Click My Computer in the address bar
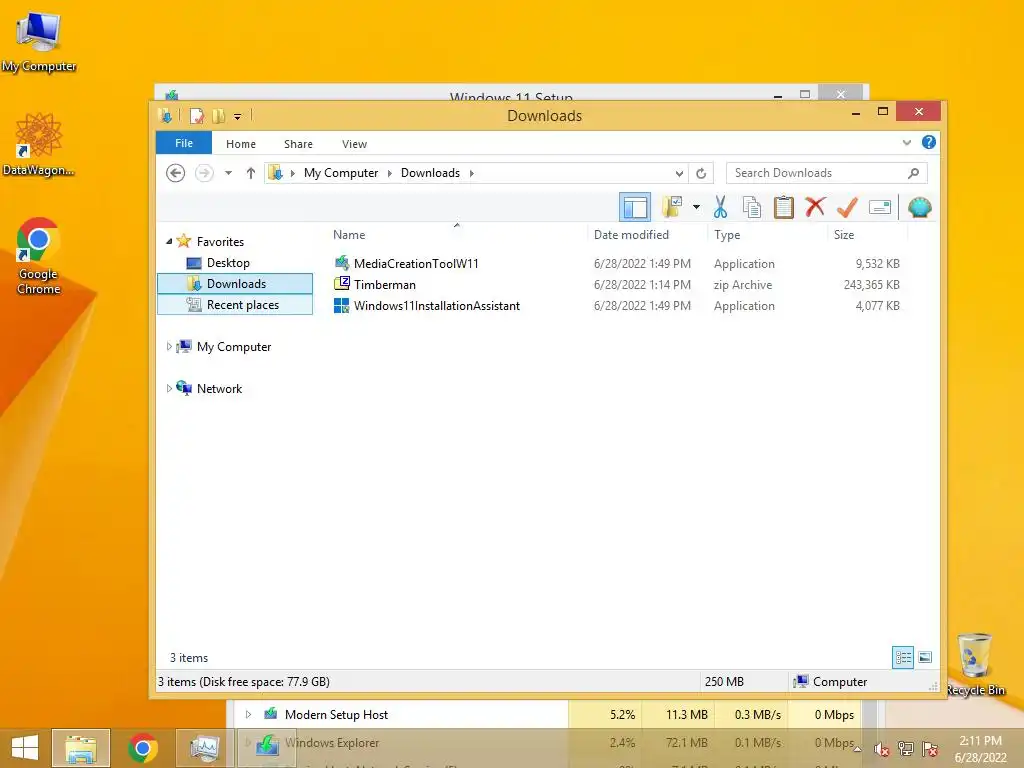This screenshot has width=1024, height=768. click(x=341, y=173)
